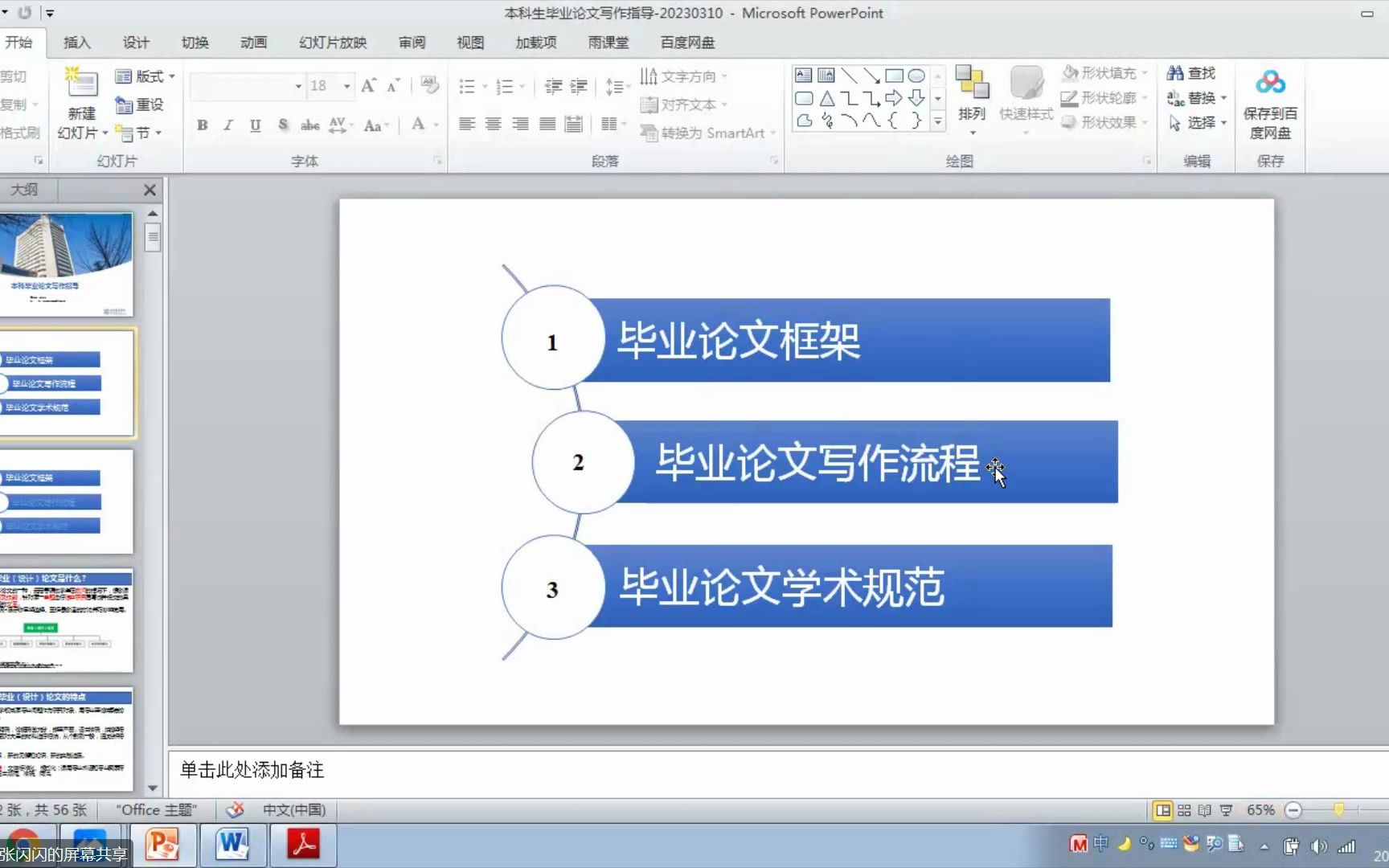
Task: Open the 查找 (Find) tool
Action: 1192,72
